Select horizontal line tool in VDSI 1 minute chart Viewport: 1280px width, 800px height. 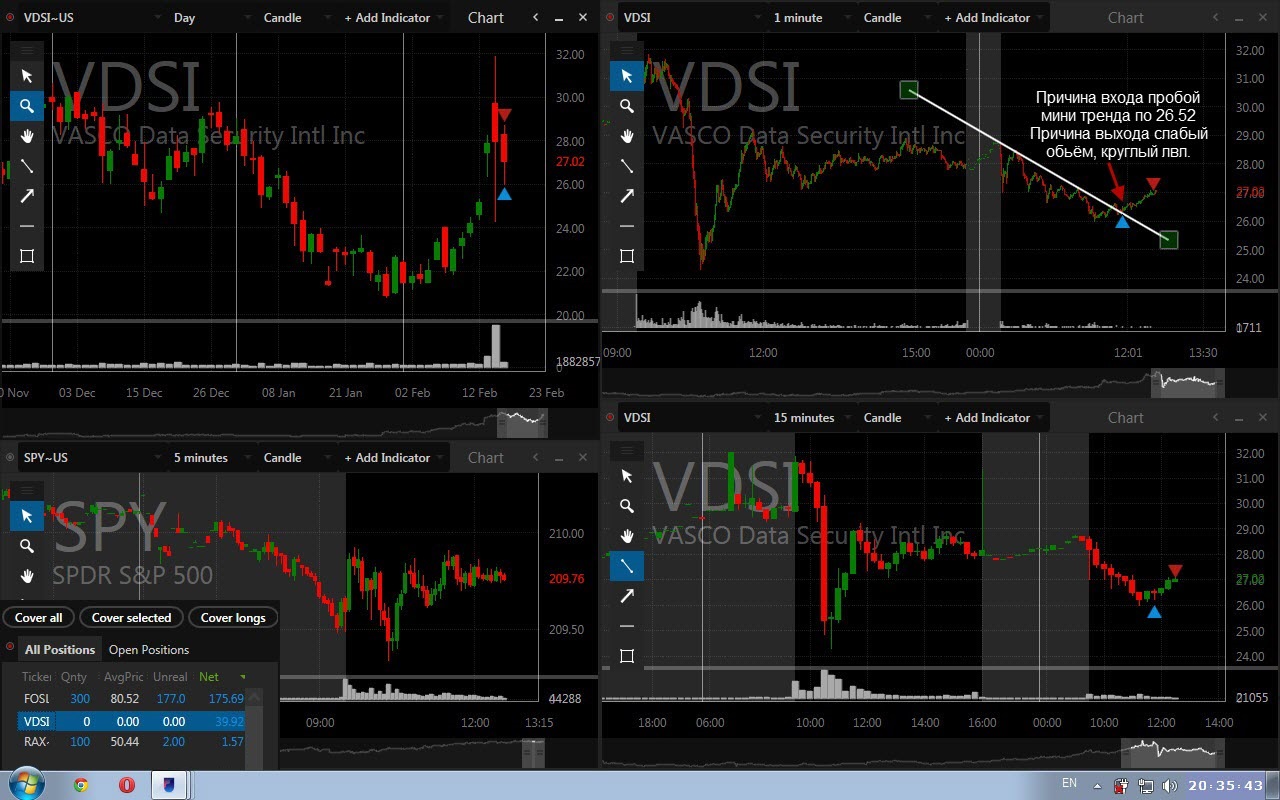(627, 226)
